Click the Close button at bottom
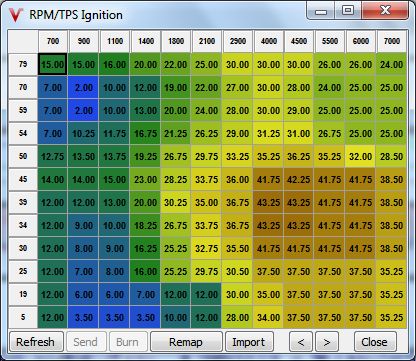The image size is (416, 361). click(x=375, y=342)
